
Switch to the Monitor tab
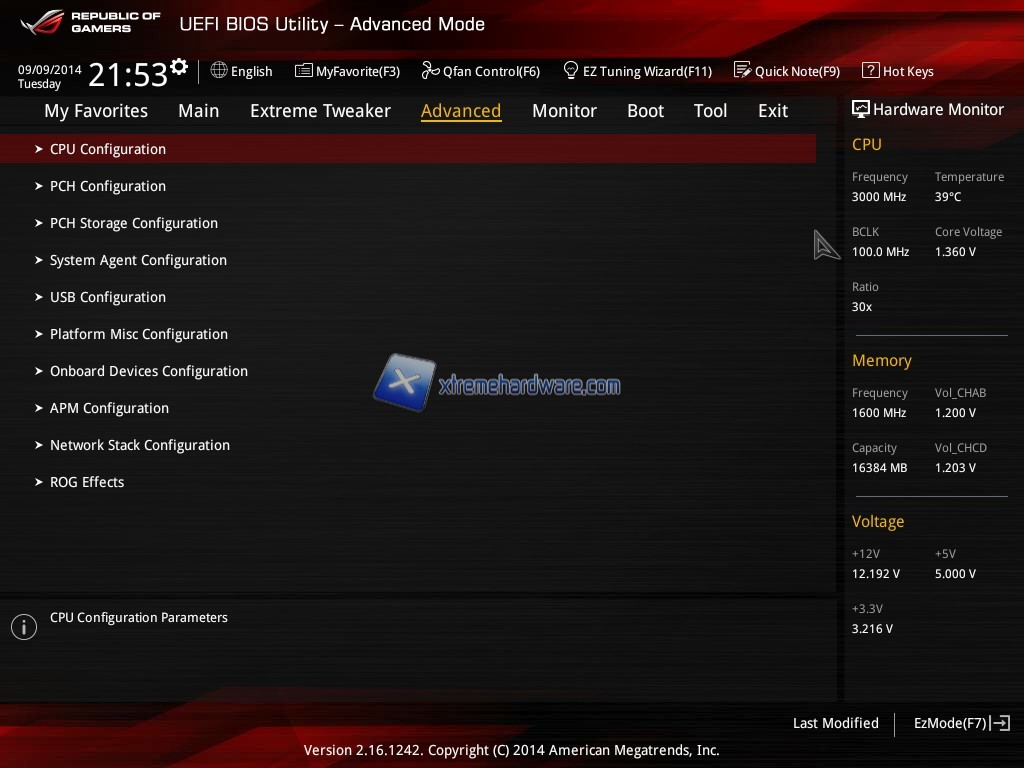pos(564,111)
